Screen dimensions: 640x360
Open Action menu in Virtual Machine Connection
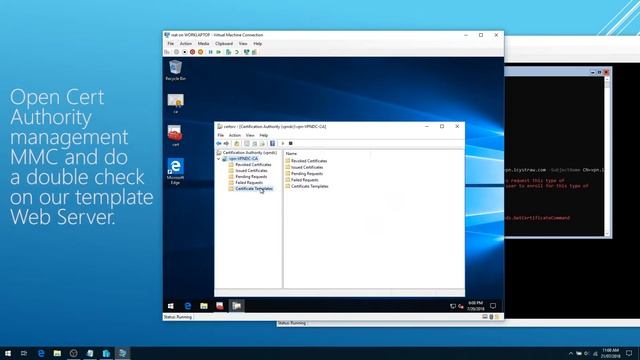(186, 44)
